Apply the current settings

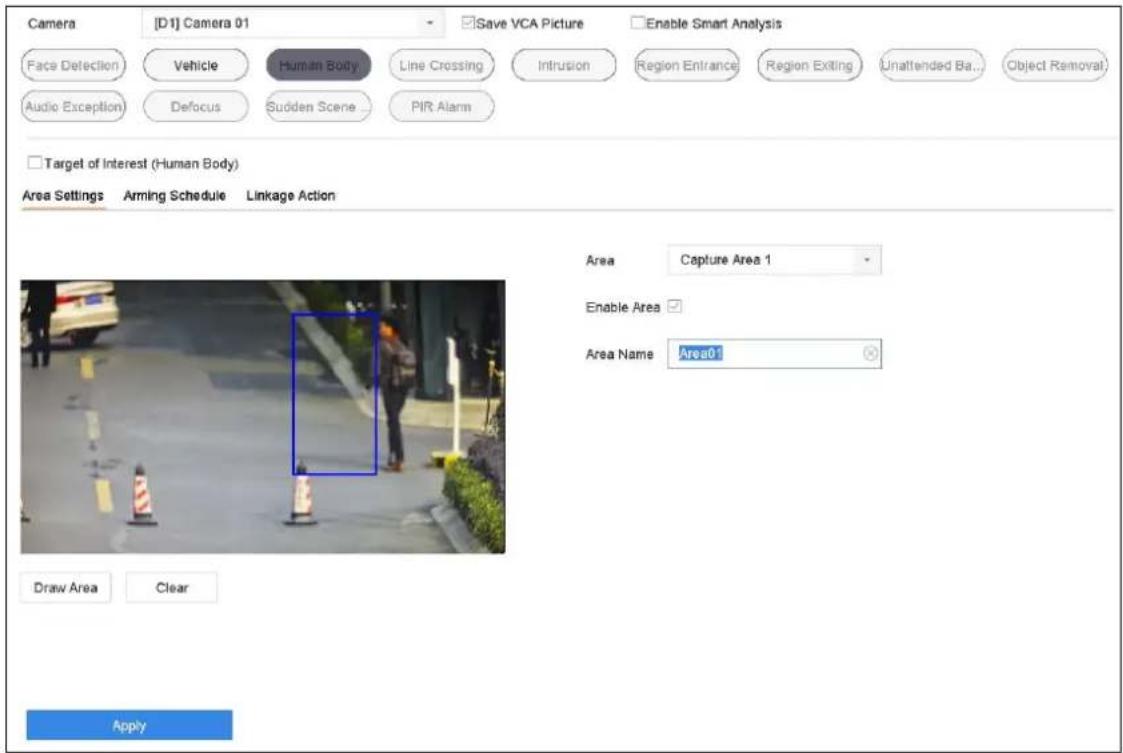(129, 725)
